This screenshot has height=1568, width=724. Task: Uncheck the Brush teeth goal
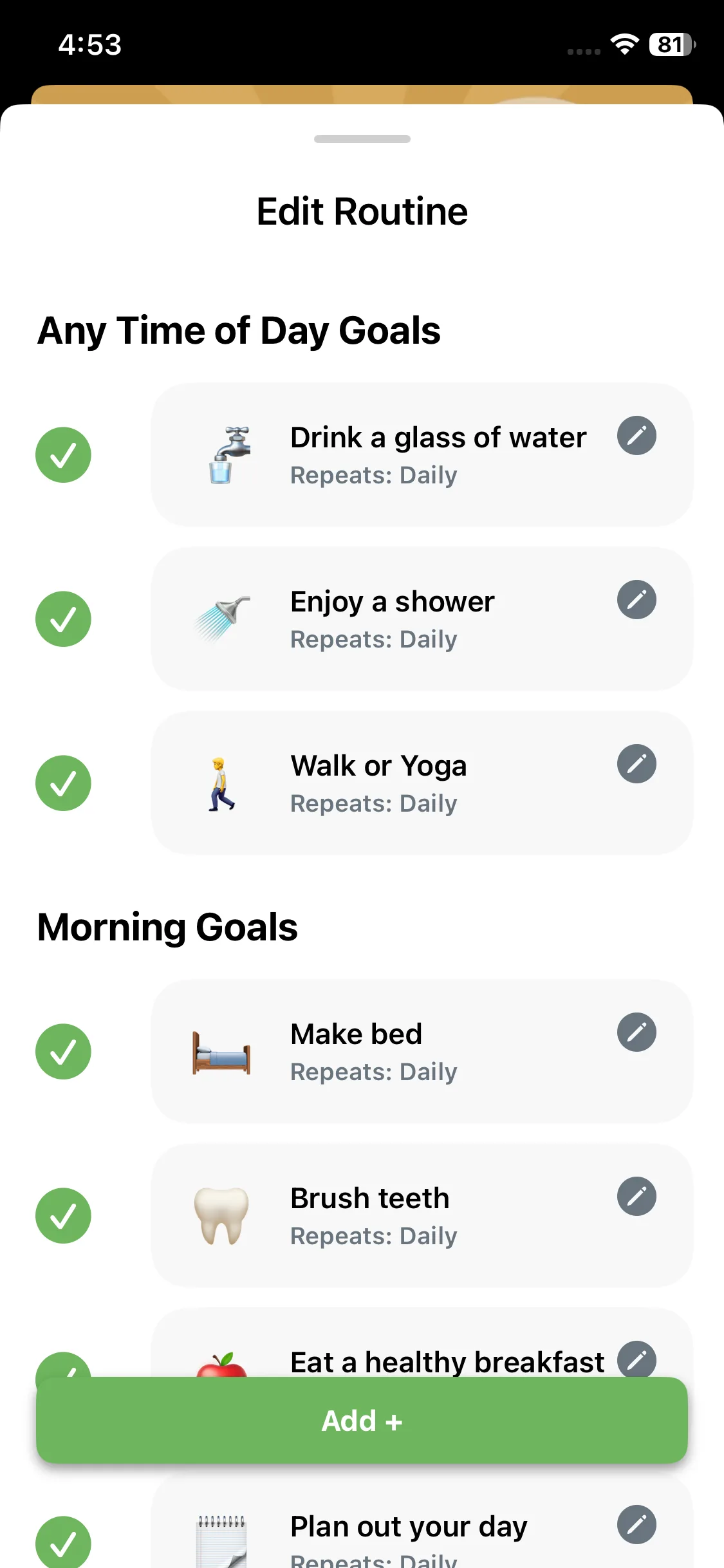[63, 1216]
